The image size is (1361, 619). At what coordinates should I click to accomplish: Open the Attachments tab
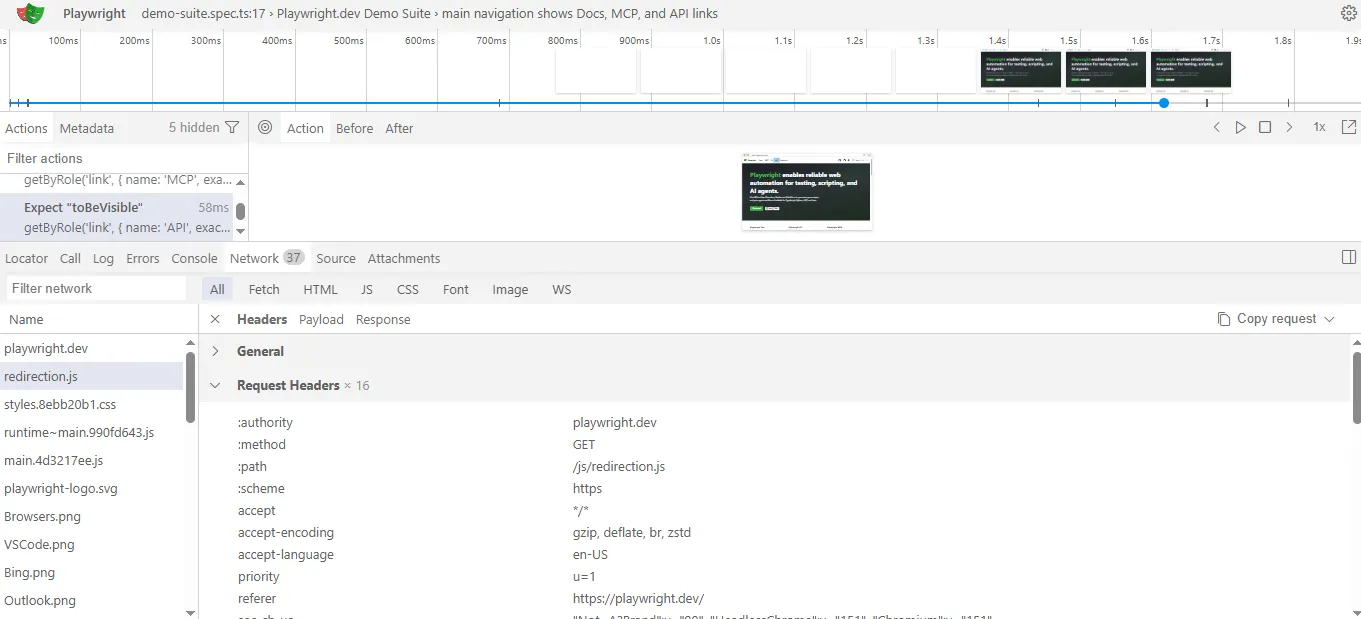404,258
